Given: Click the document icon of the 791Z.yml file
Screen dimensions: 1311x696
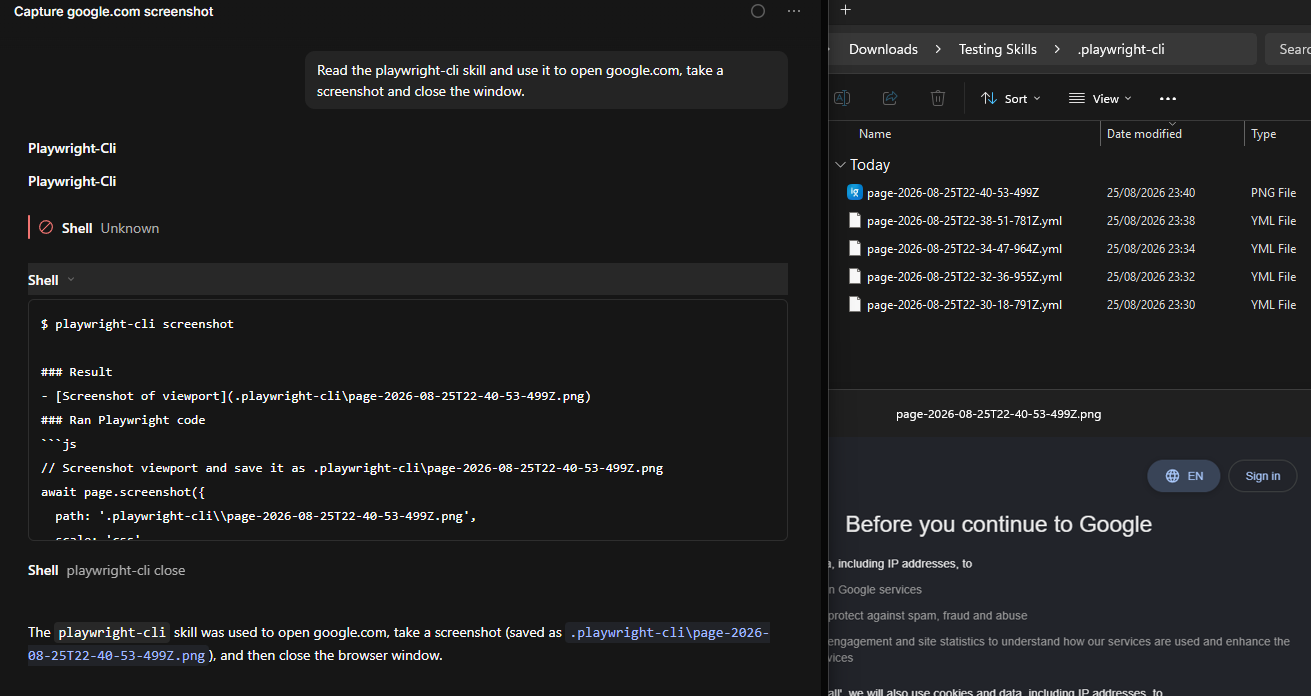Looking at the screenshot, I should click(x=855, y=304).
